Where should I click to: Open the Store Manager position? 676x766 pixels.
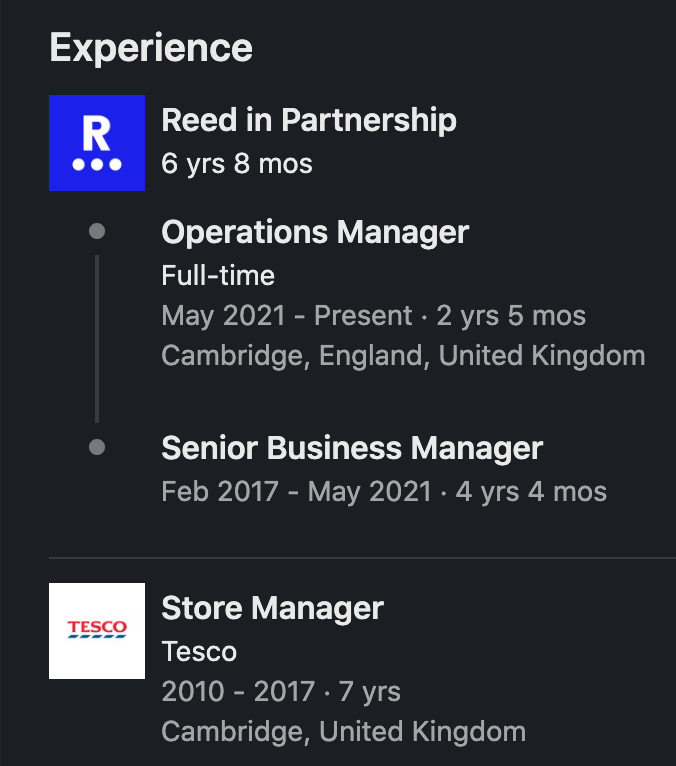point(272,609)
